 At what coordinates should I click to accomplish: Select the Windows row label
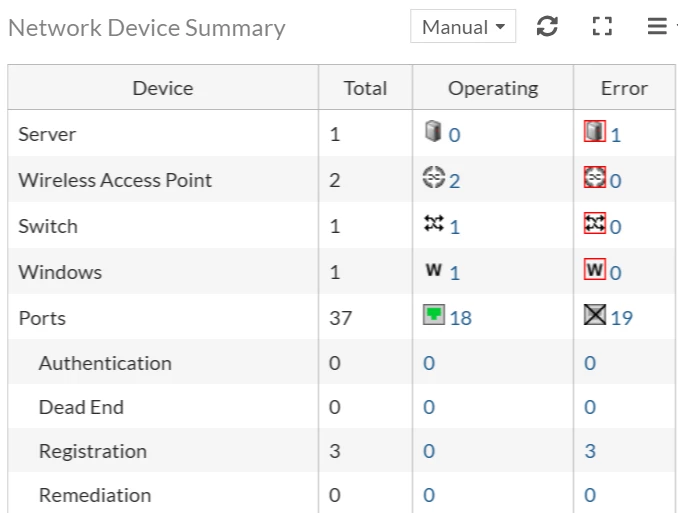(60, 272)
